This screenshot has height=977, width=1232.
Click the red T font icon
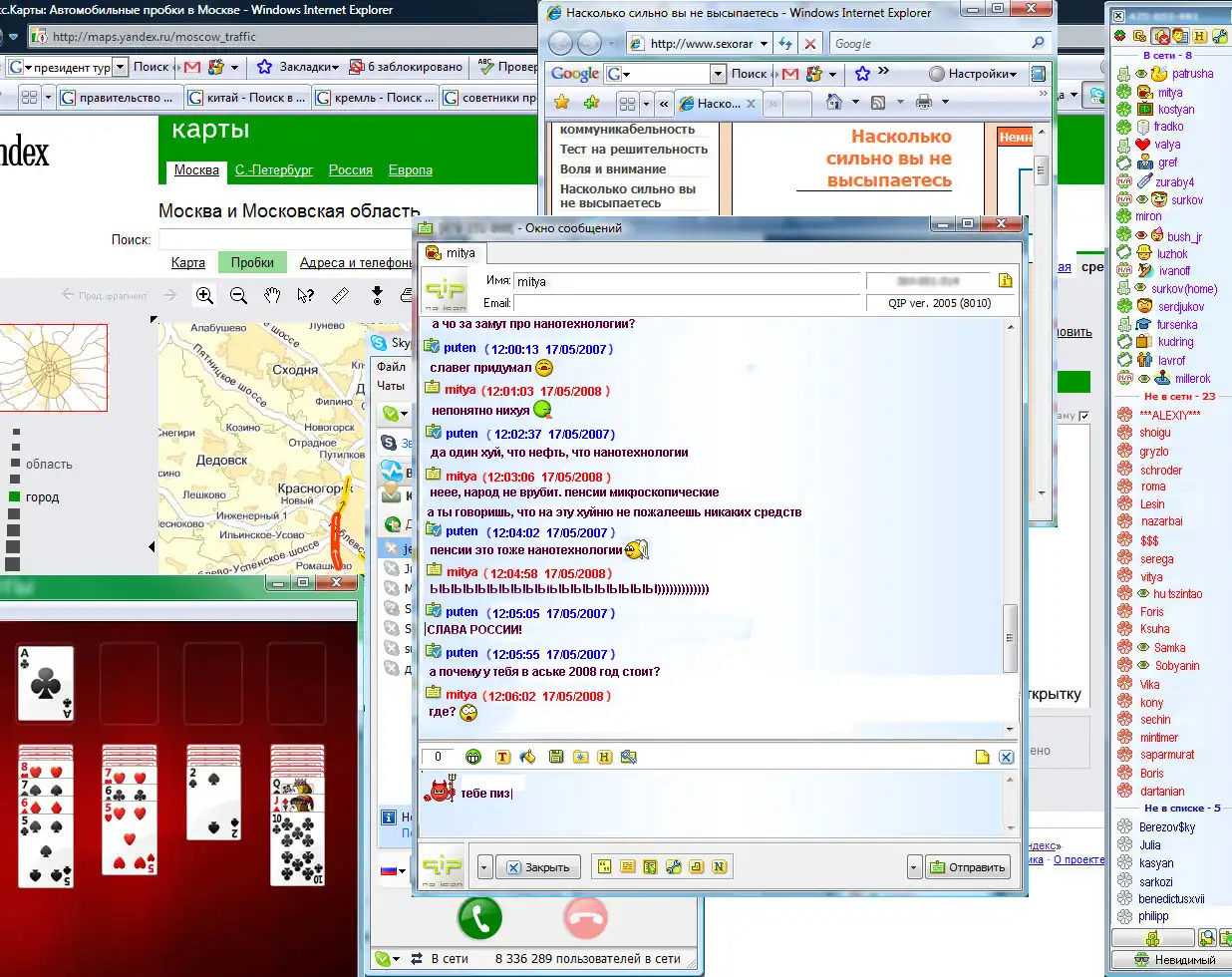[502, 757]
